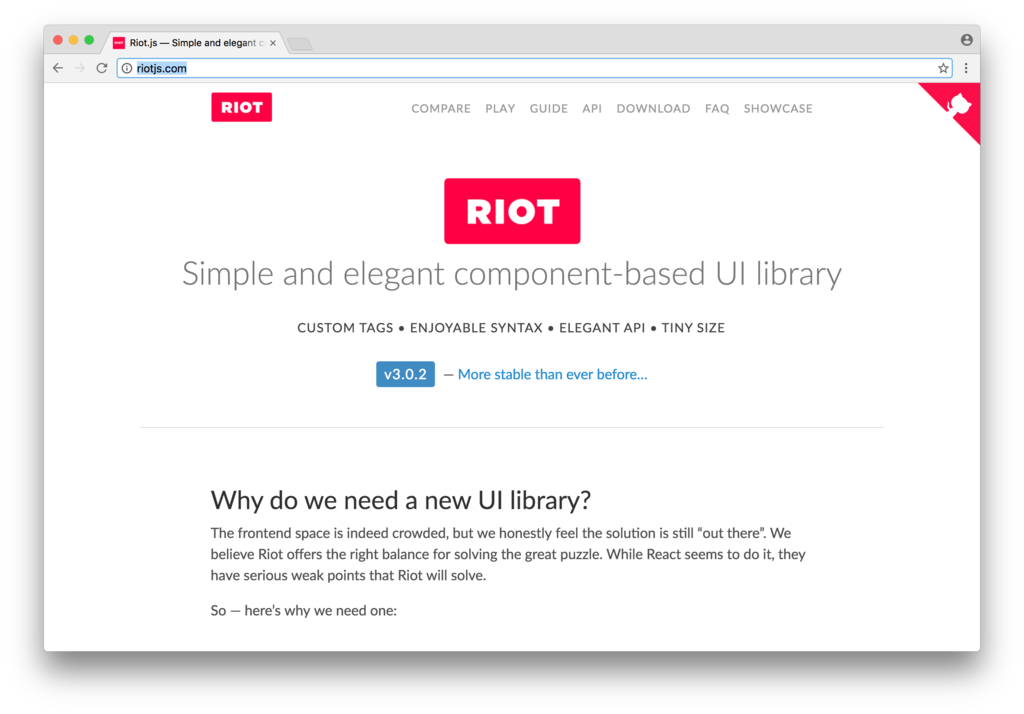
Task: Click the 'CUSTOM TAGS' text
Action: (345, 328)
